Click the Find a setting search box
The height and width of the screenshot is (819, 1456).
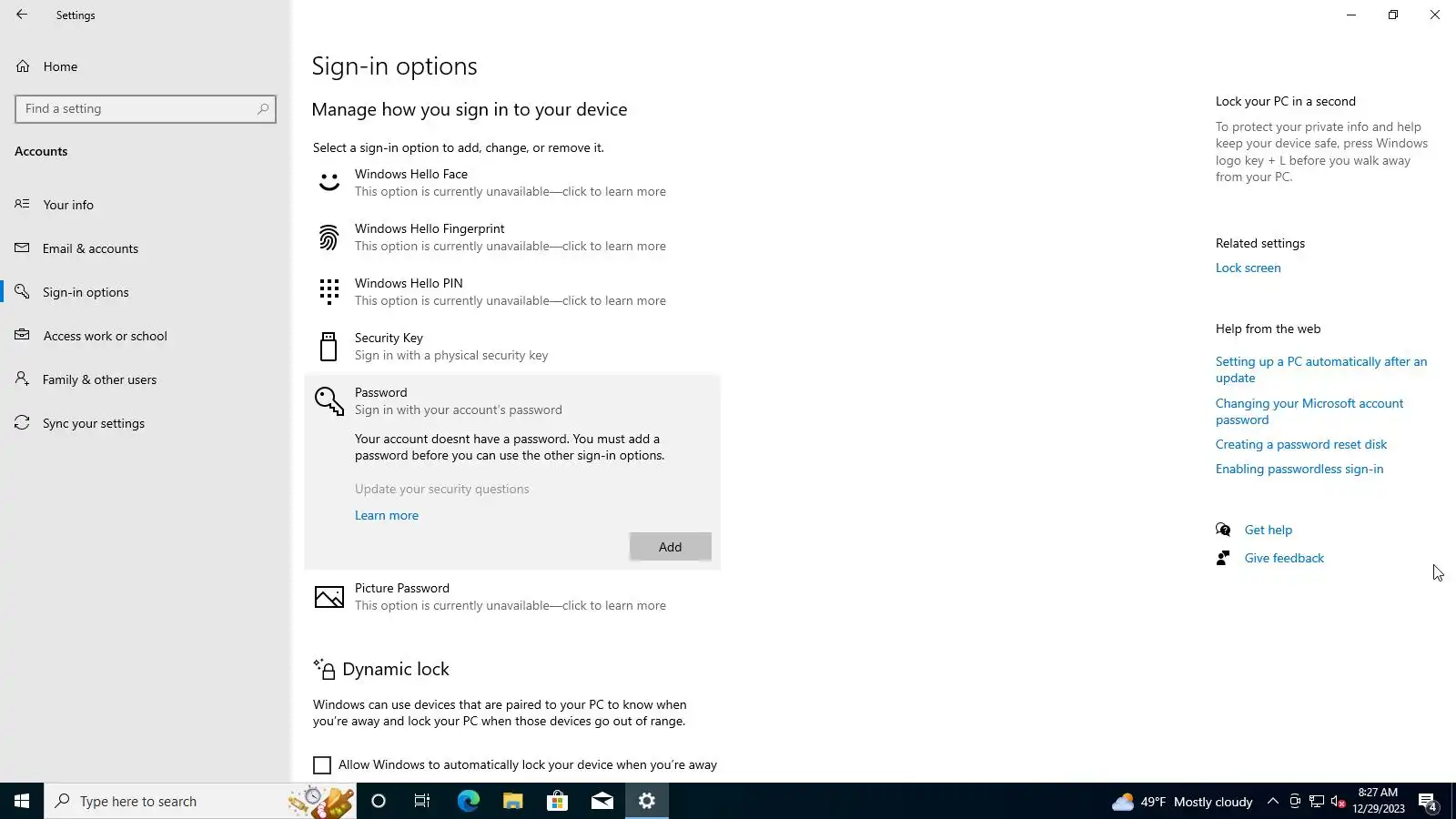(146, 109)
